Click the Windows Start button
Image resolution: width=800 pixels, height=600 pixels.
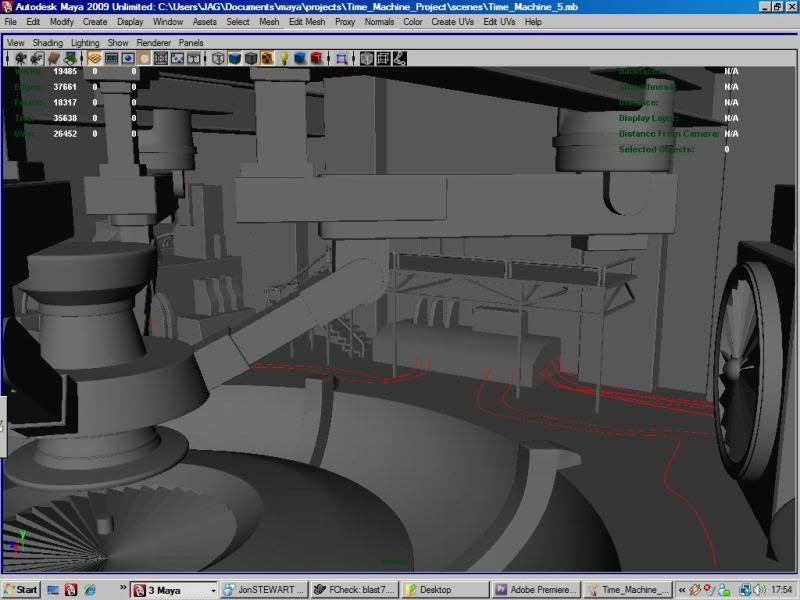point(21,589)
